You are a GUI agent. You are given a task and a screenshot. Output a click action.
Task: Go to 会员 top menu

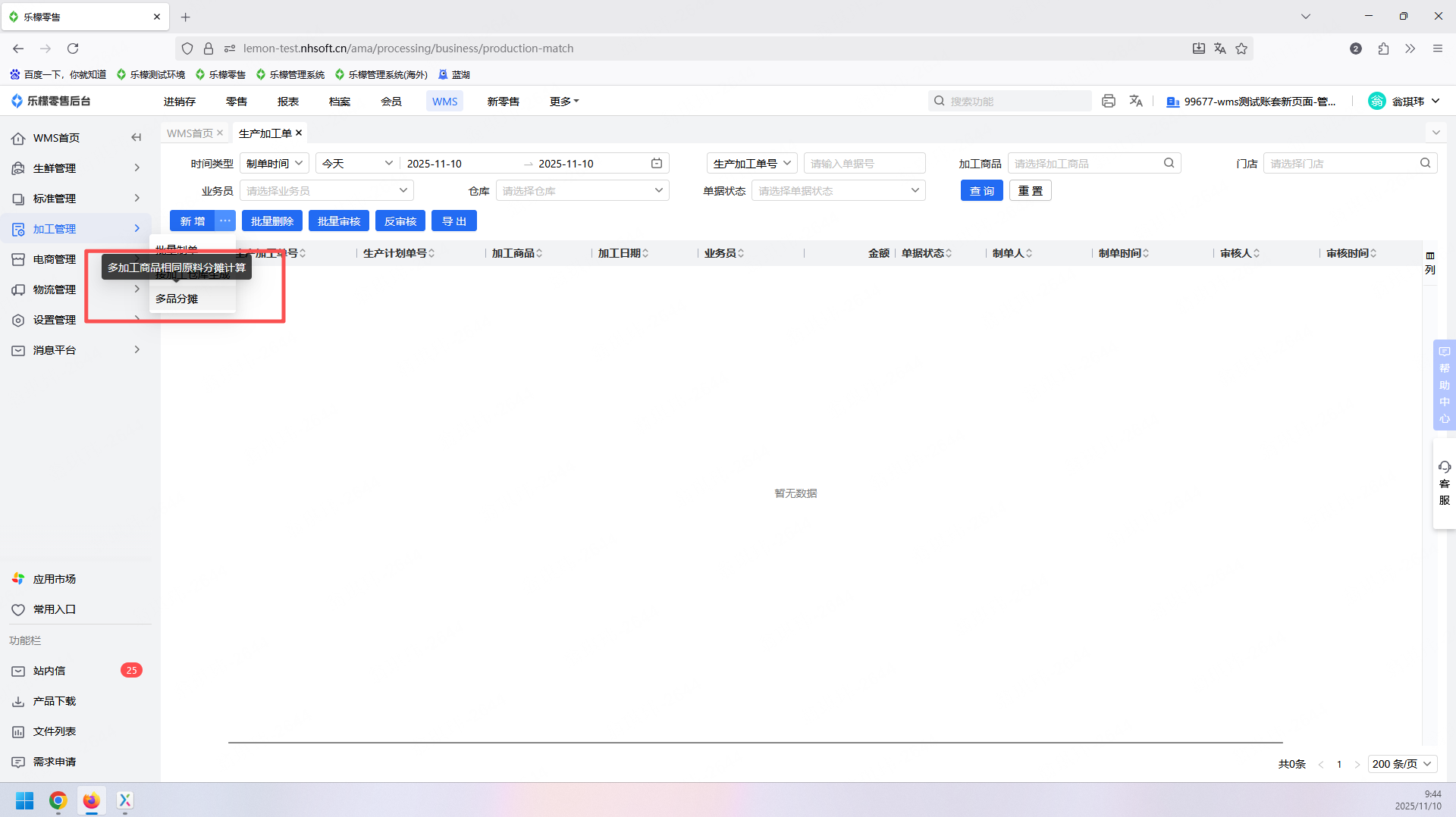click(x=391, y=101)
